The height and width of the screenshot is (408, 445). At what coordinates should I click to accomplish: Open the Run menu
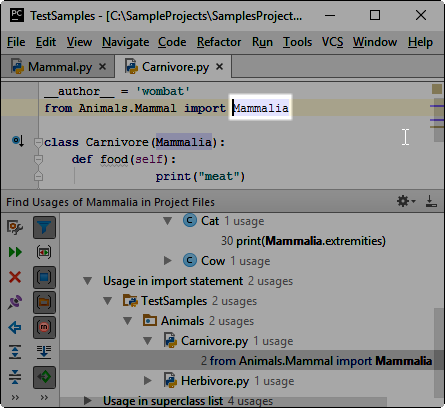pyautogui.click(x=262, y=42)
